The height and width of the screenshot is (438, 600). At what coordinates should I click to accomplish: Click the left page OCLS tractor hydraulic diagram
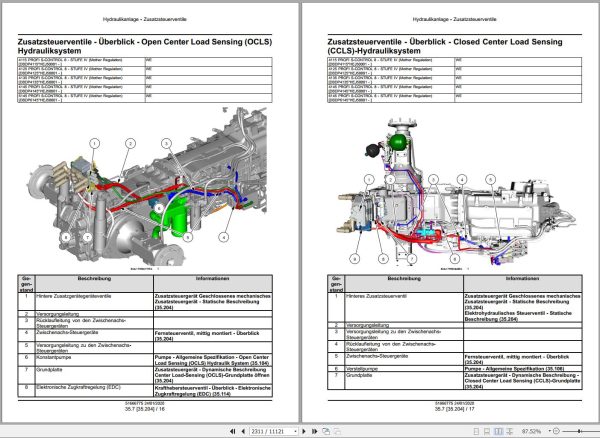coord(147,186)
